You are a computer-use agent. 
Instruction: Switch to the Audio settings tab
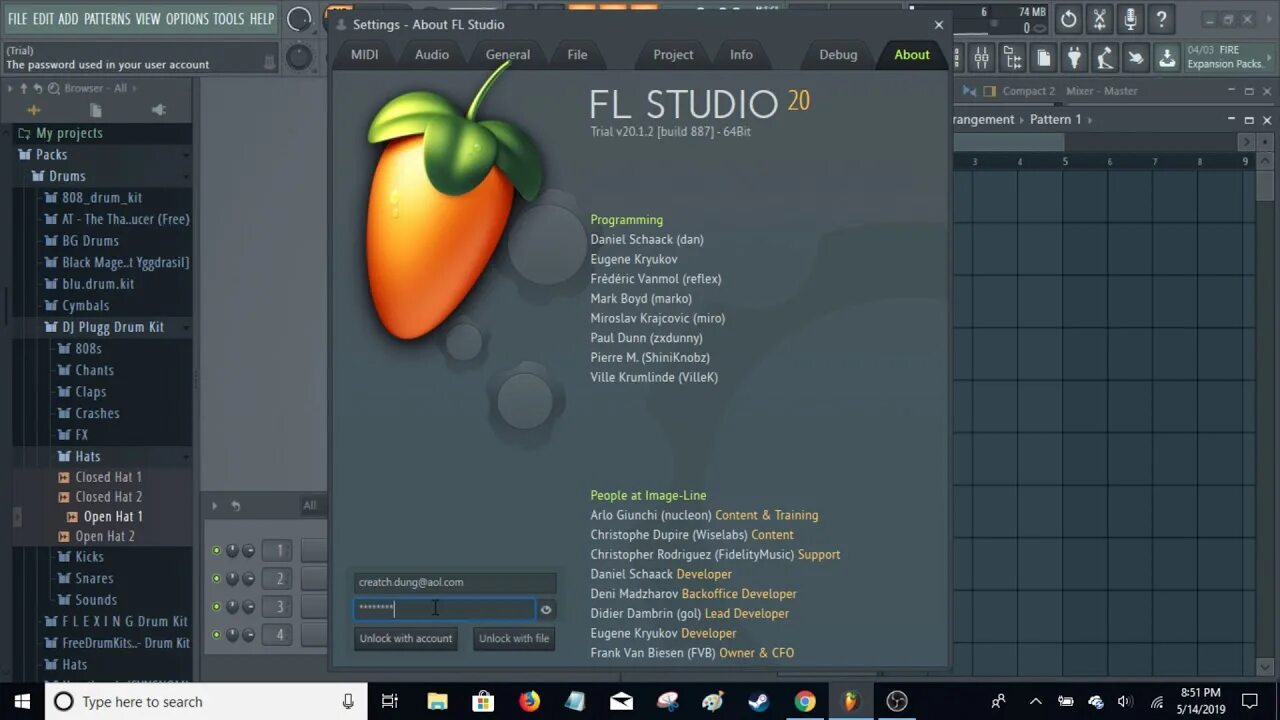(432, 55)
